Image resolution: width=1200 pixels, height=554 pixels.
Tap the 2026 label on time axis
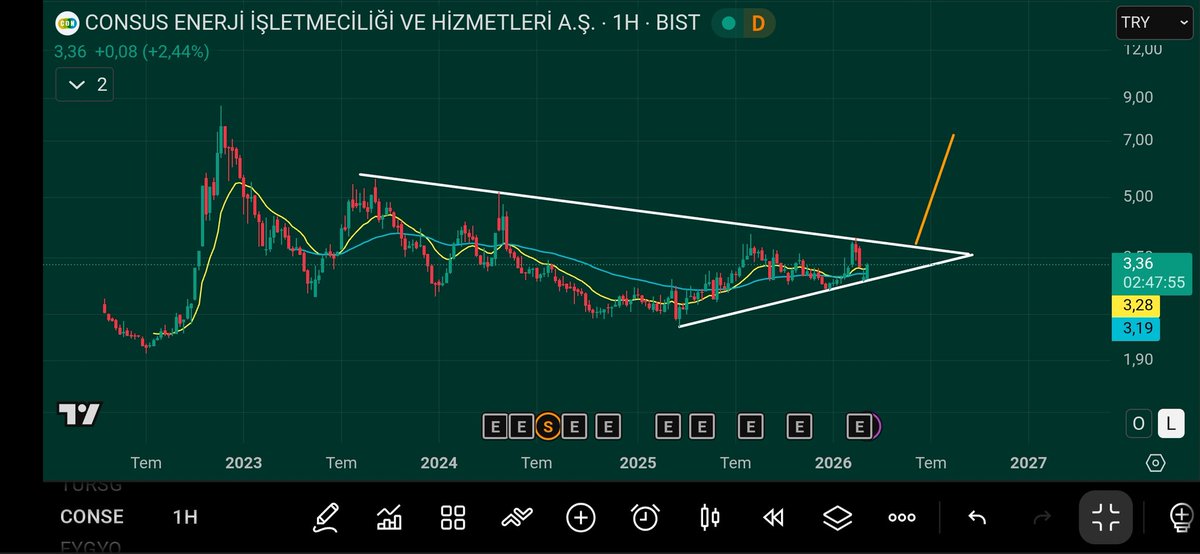(x=833, y=463)
